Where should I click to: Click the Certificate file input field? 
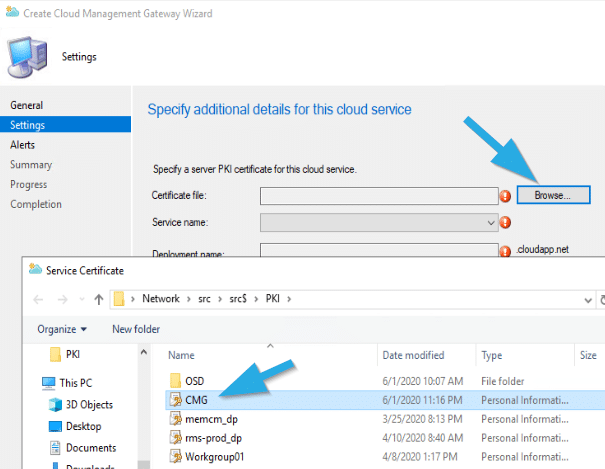[x=379, y=196]
